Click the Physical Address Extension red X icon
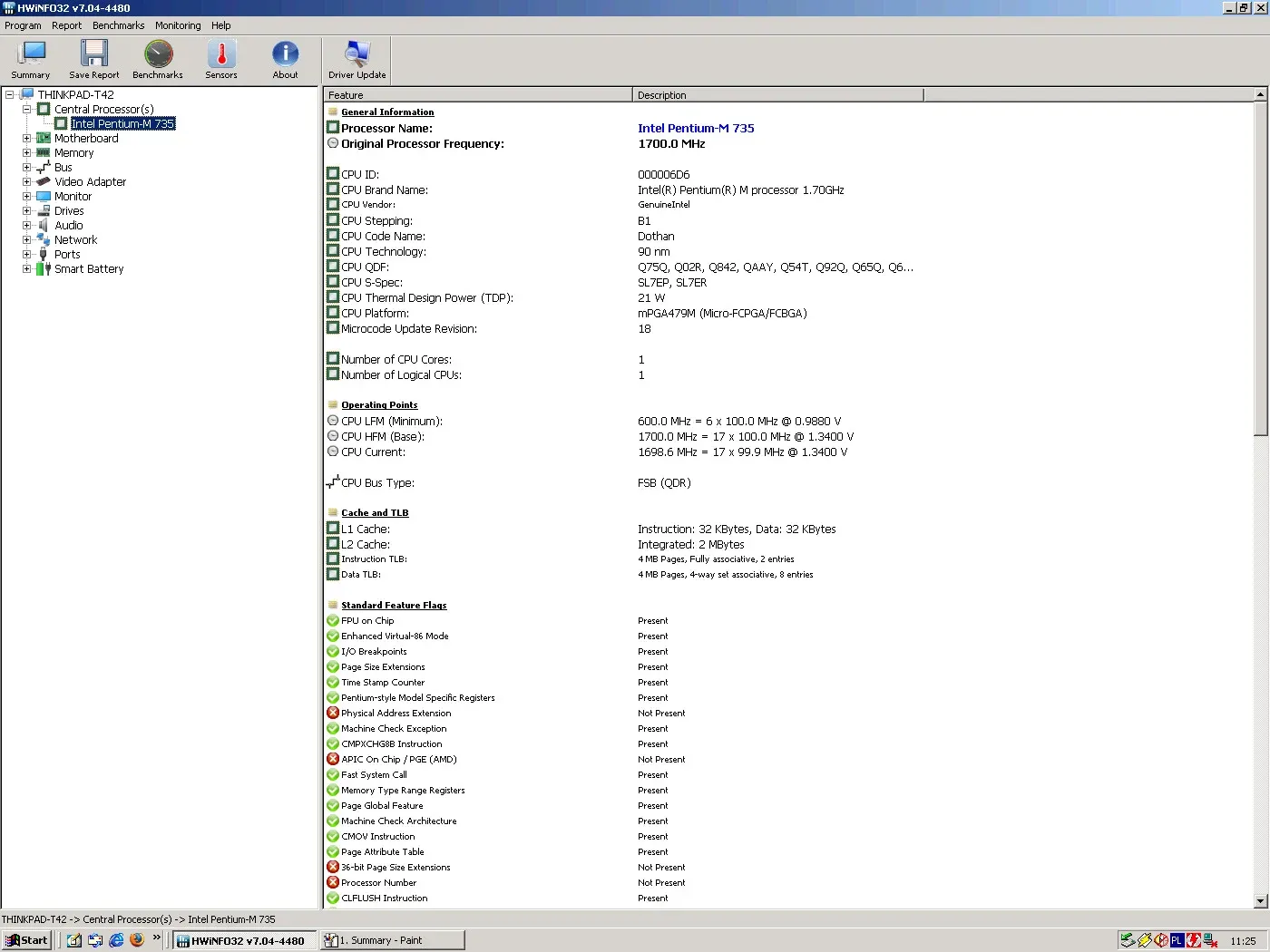Image resolution: width=1270 pixels, height=952 pixels. click(333, 714)
